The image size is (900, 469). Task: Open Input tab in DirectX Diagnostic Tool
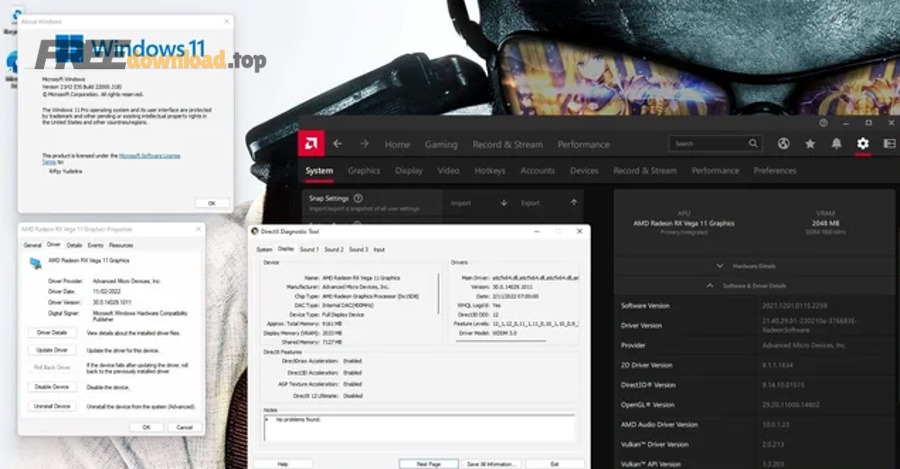(379, 250)
